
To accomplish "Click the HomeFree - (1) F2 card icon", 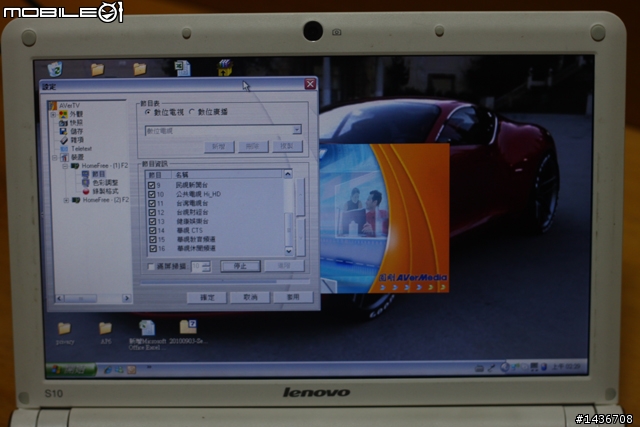I will (x=75, y=166).
